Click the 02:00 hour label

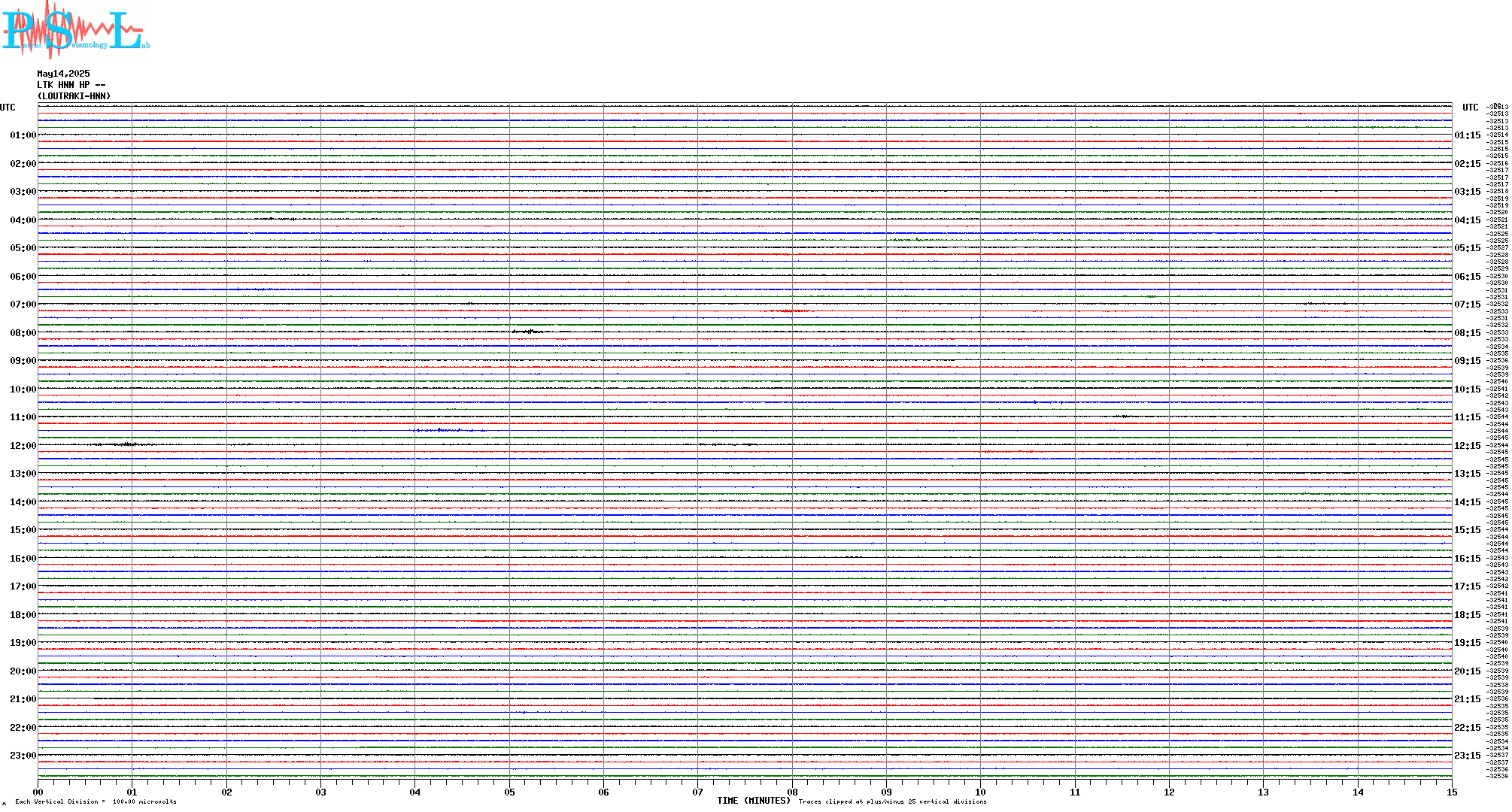23,164
